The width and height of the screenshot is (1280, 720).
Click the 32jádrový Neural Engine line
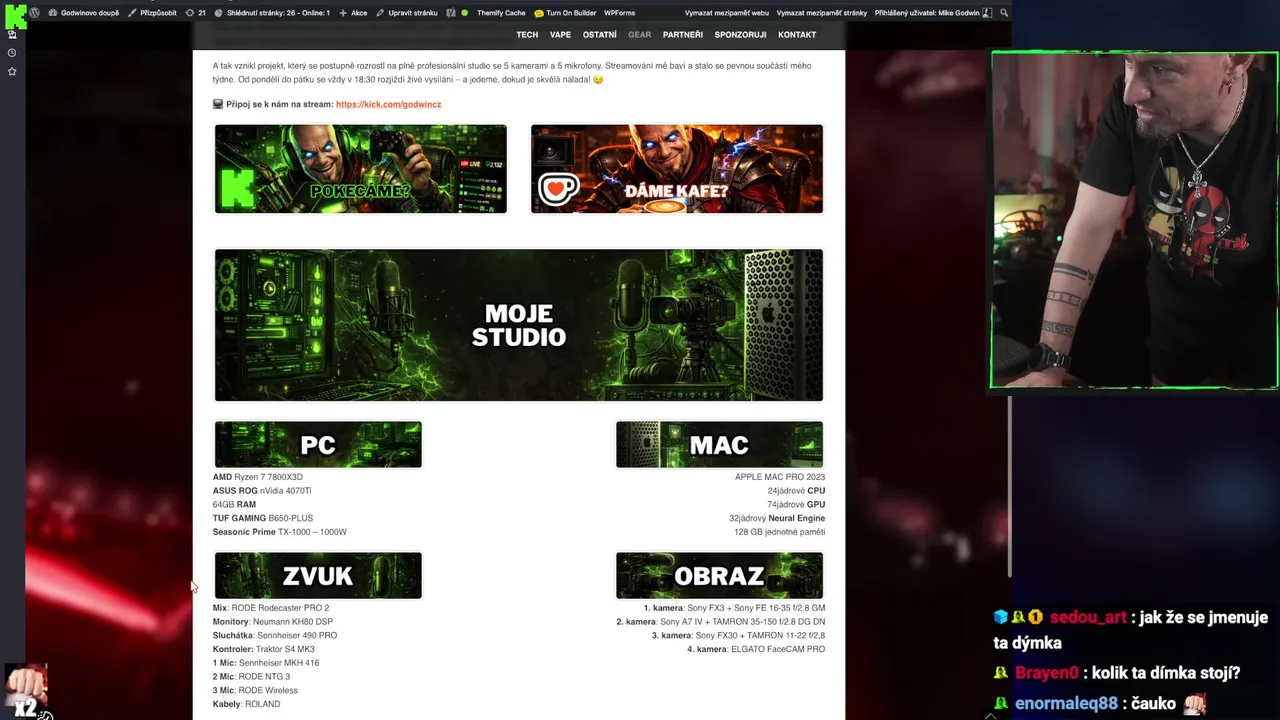[x=777, y=518]
